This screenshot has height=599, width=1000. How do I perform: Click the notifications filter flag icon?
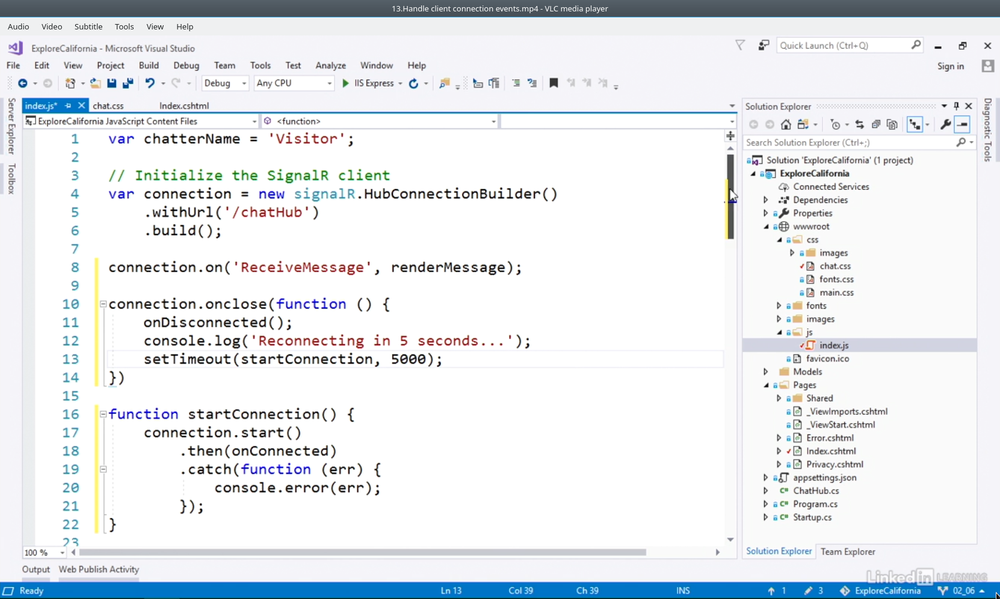point(740,45)
